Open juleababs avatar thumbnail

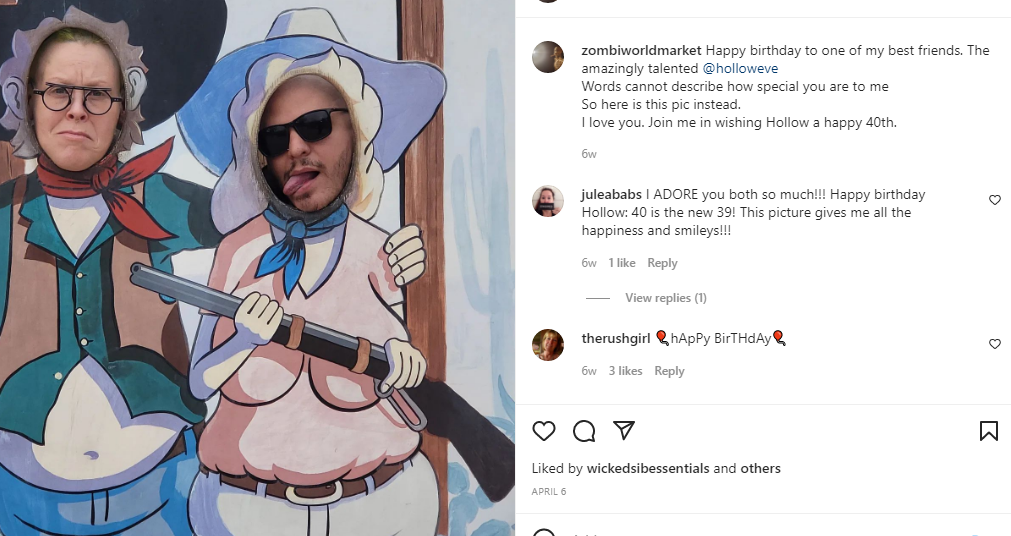[x=548, y=201]
